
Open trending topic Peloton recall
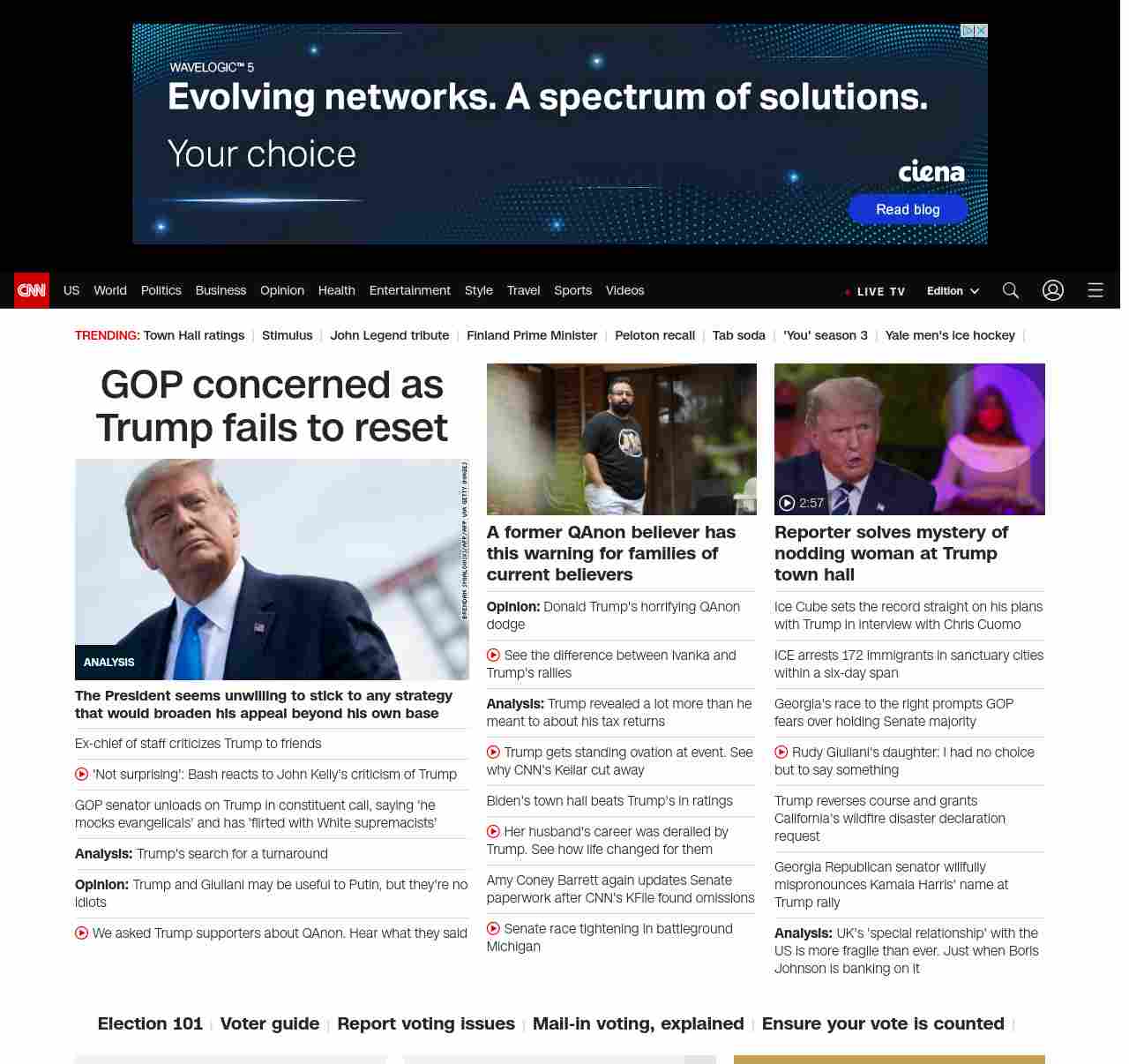click(654, 335)
